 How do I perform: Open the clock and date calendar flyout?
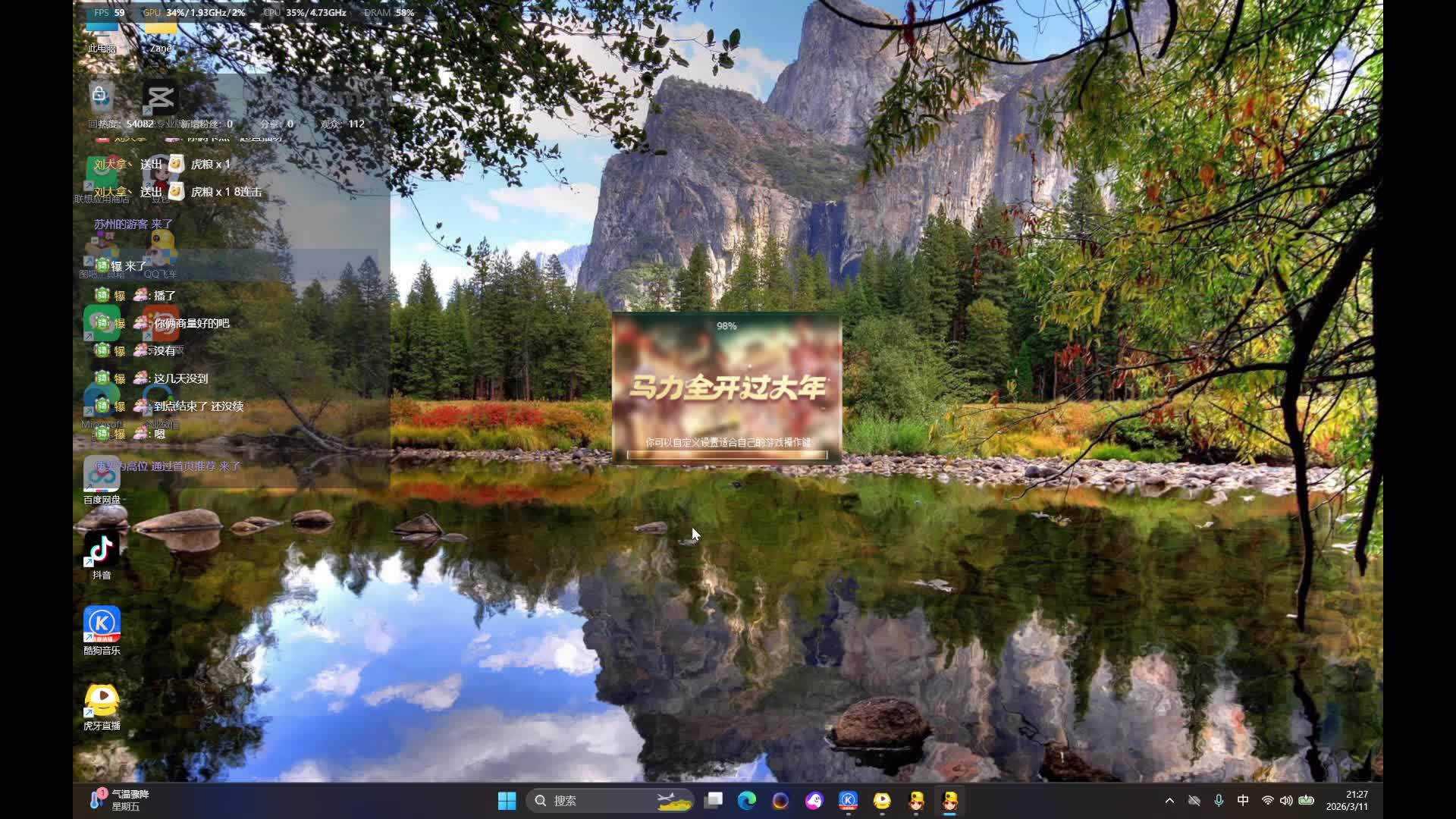coord(1347,801)
